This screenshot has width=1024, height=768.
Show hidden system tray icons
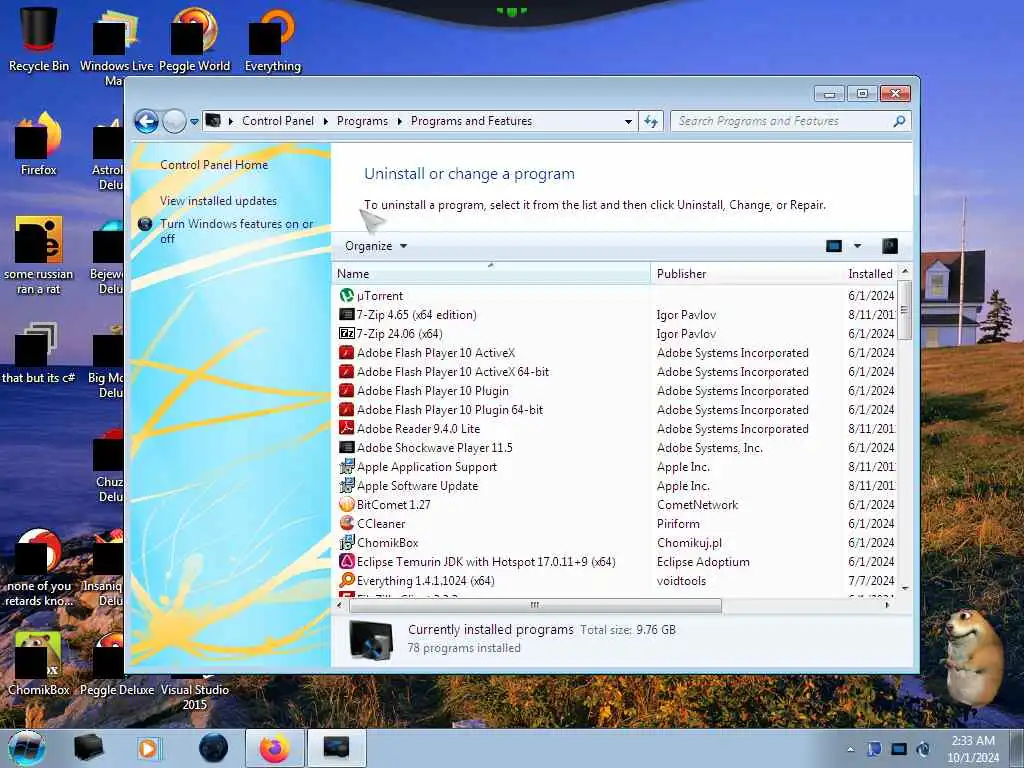[850, 749]
